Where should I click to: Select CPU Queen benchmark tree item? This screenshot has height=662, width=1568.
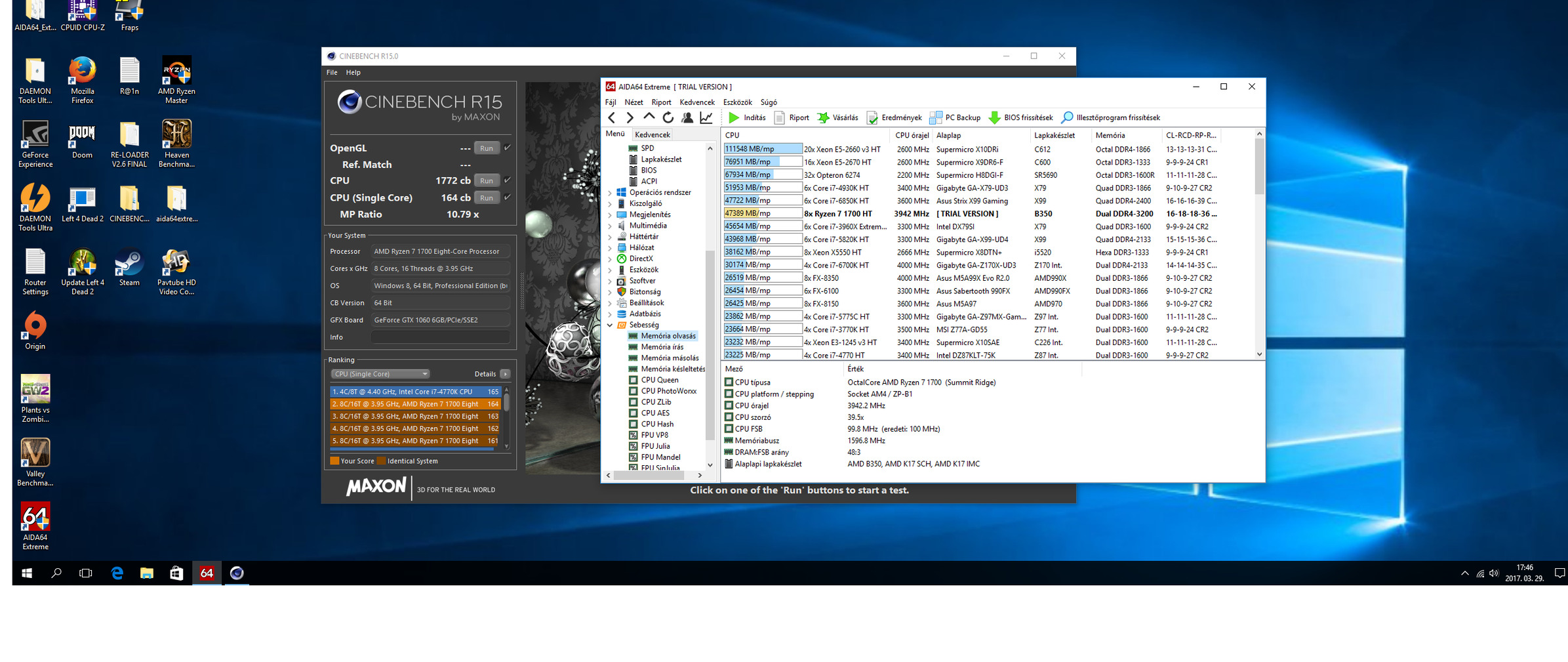pos(660,380)
